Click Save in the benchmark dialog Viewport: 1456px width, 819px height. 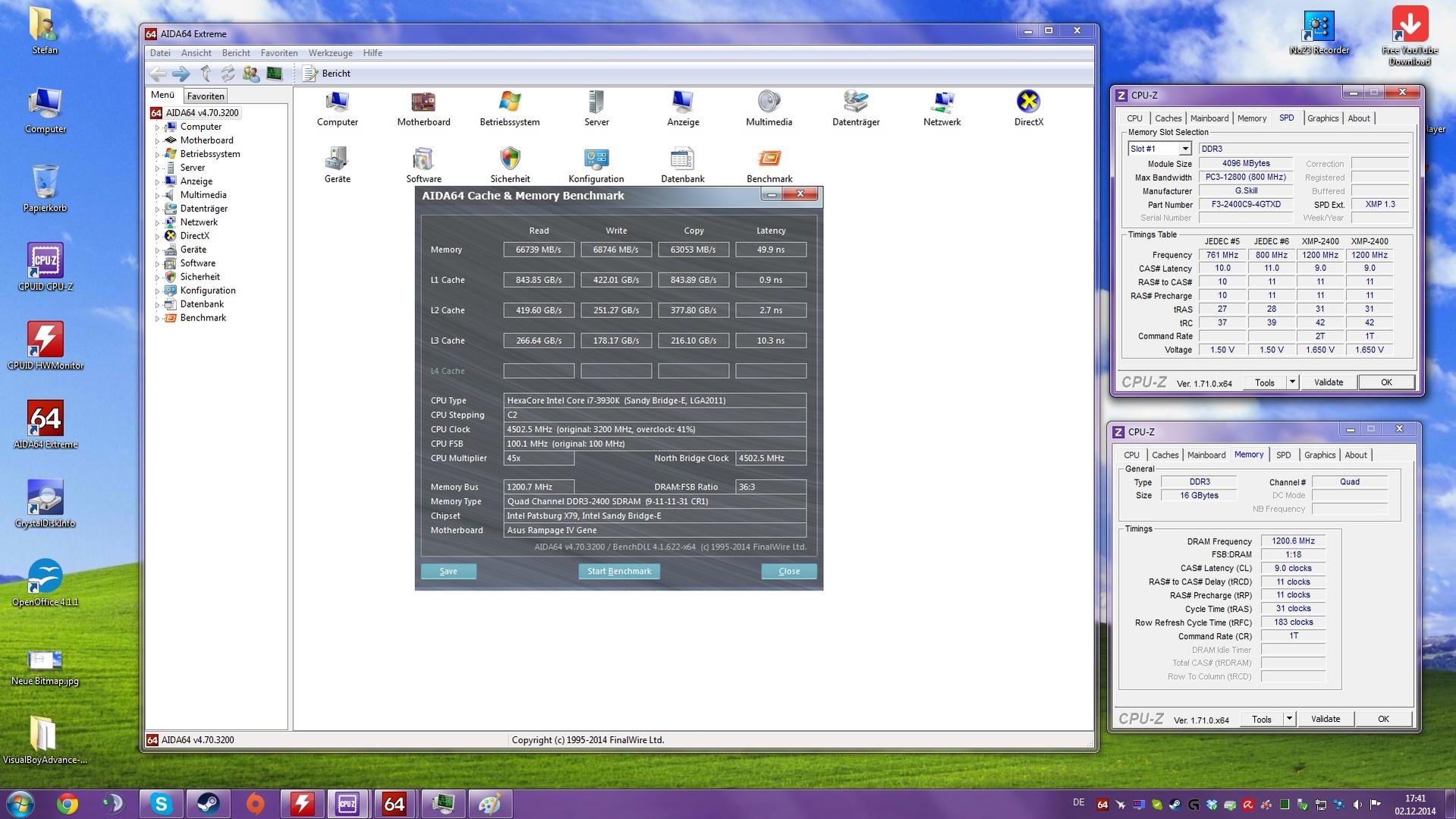tap(448, 572)
